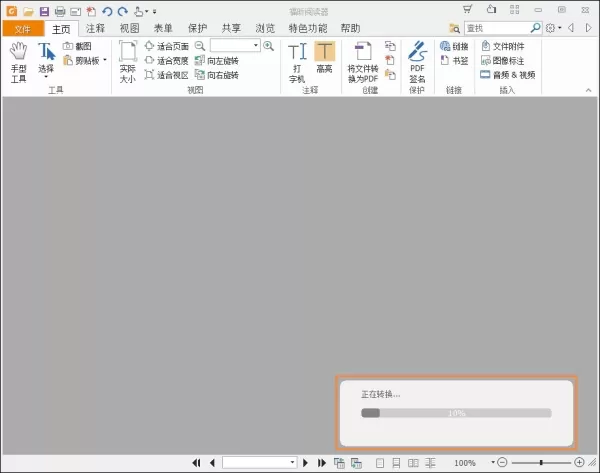Screen dimensions: 600x473
Task: Go to the first page
Action: 196,463
